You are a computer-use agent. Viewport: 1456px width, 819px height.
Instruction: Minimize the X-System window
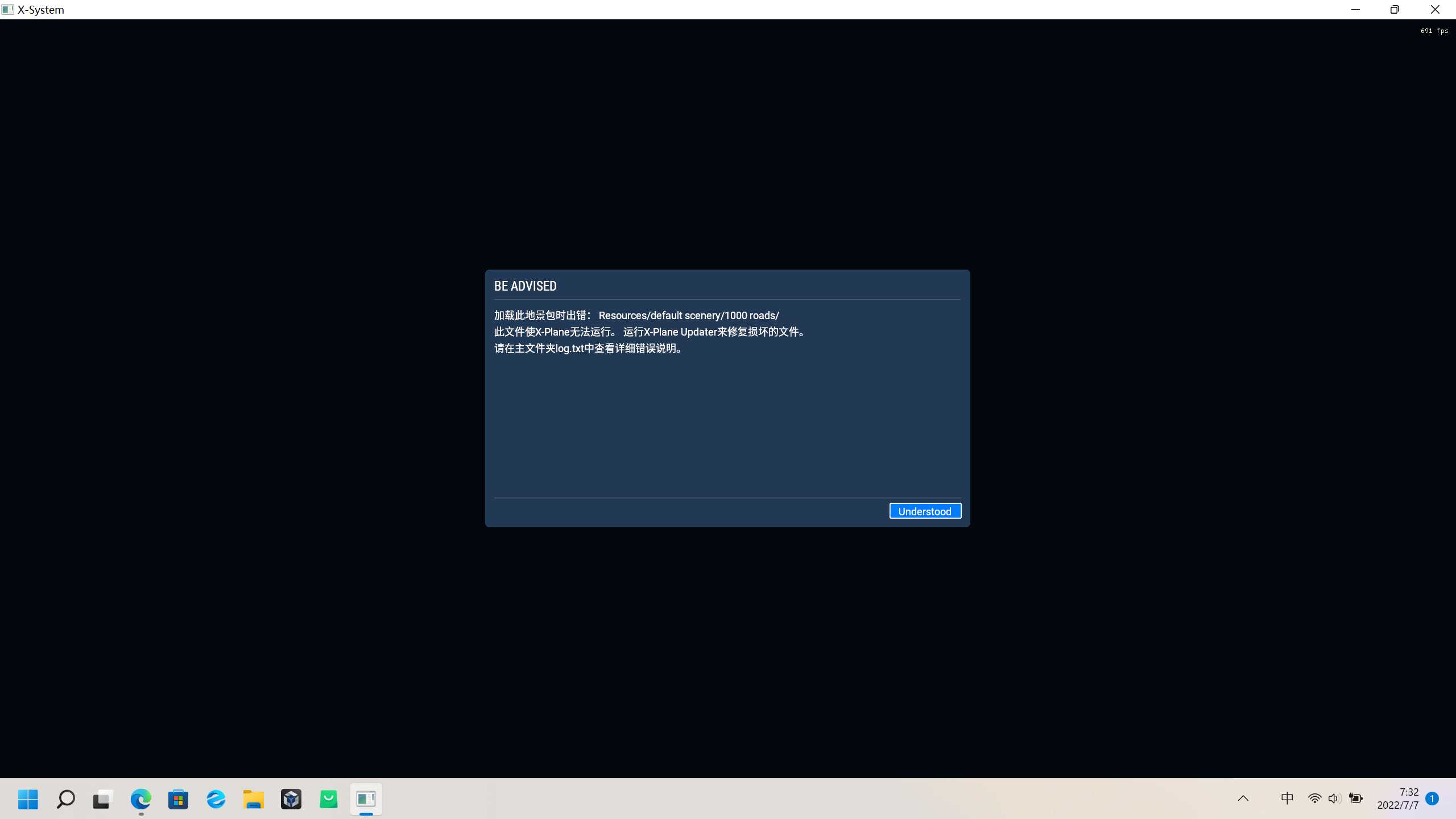point(1355,10)
